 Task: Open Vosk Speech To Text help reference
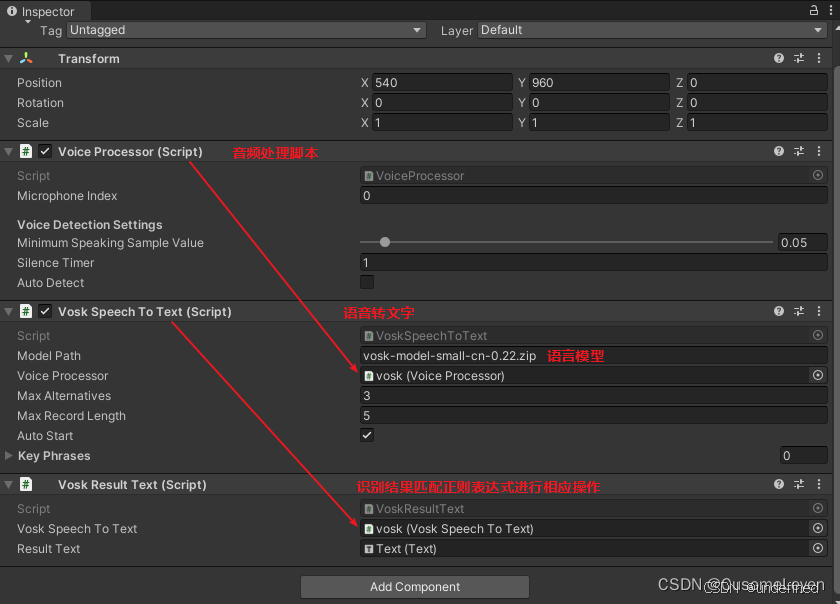point(779,311)
